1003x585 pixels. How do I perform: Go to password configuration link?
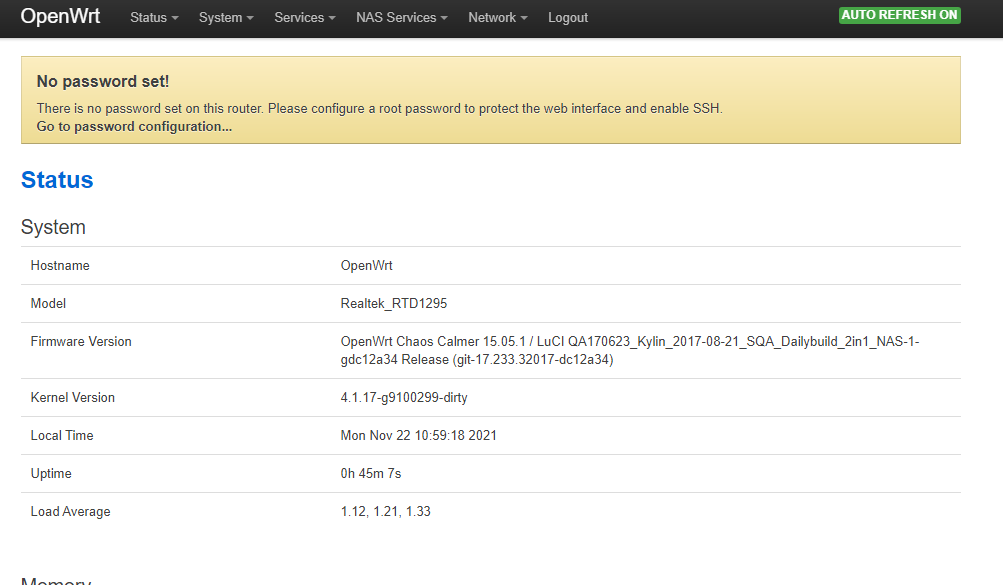point(134,127)
